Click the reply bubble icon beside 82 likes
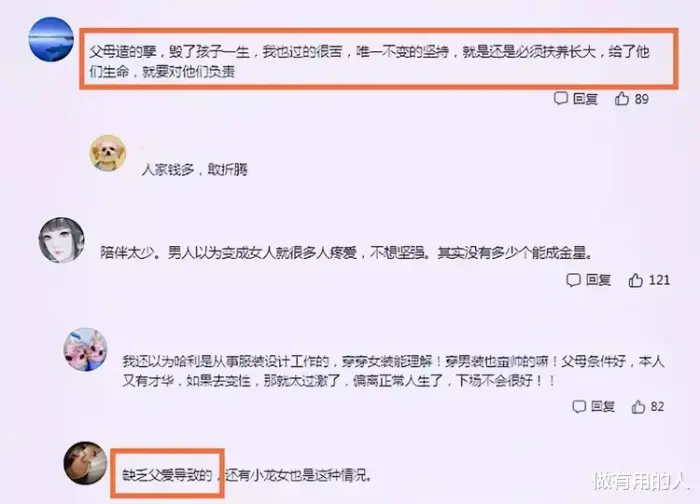 point(579,407)
